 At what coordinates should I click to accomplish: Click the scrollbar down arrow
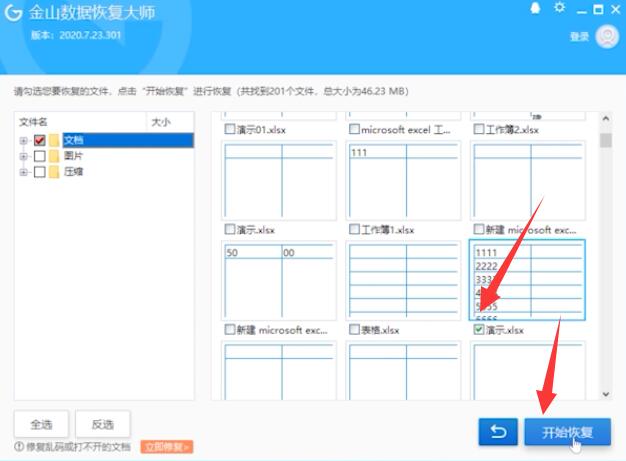click(606, 394)
